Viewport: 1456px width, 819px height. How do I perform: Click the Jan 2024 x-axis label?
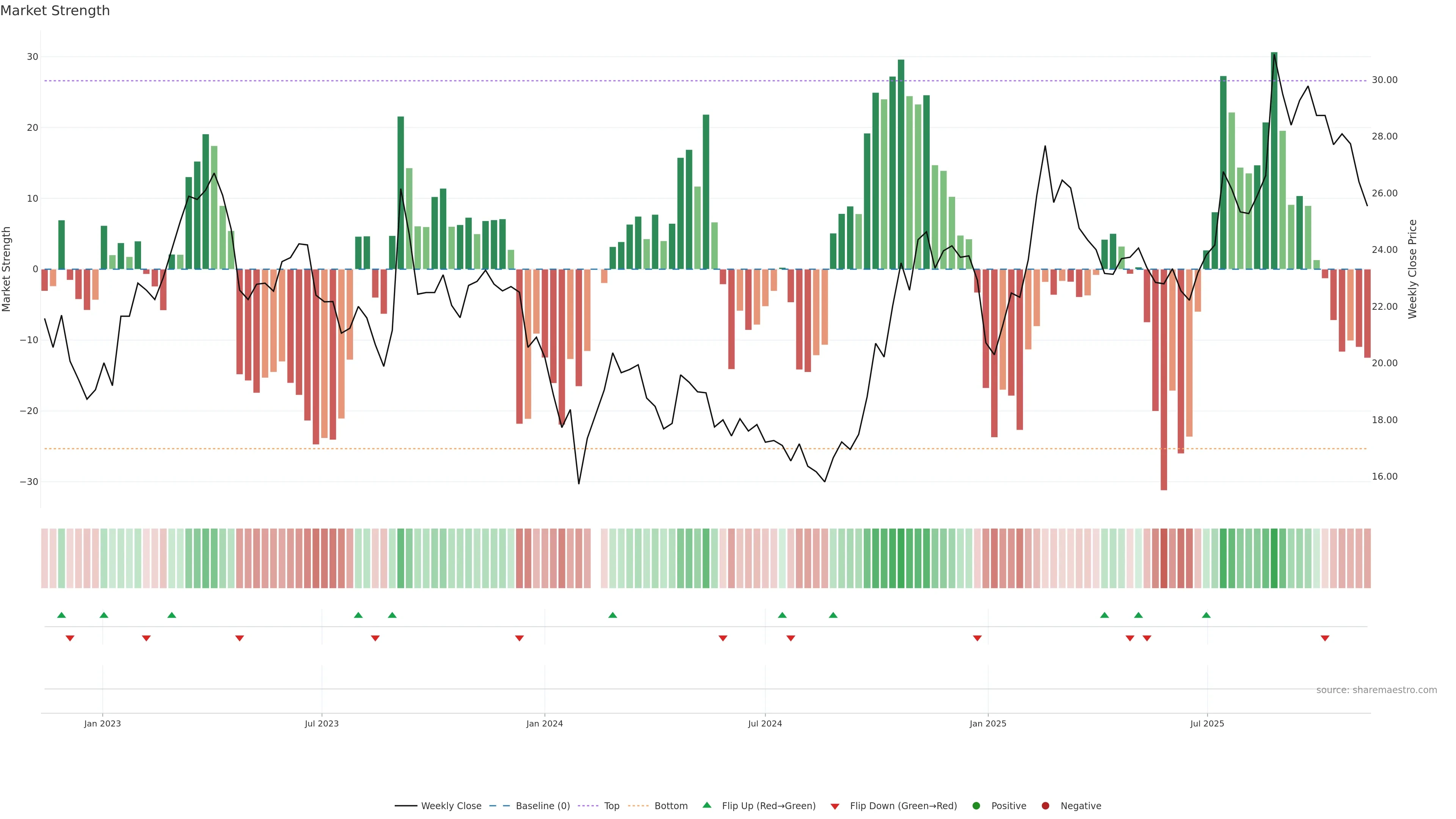click(544, 723)
